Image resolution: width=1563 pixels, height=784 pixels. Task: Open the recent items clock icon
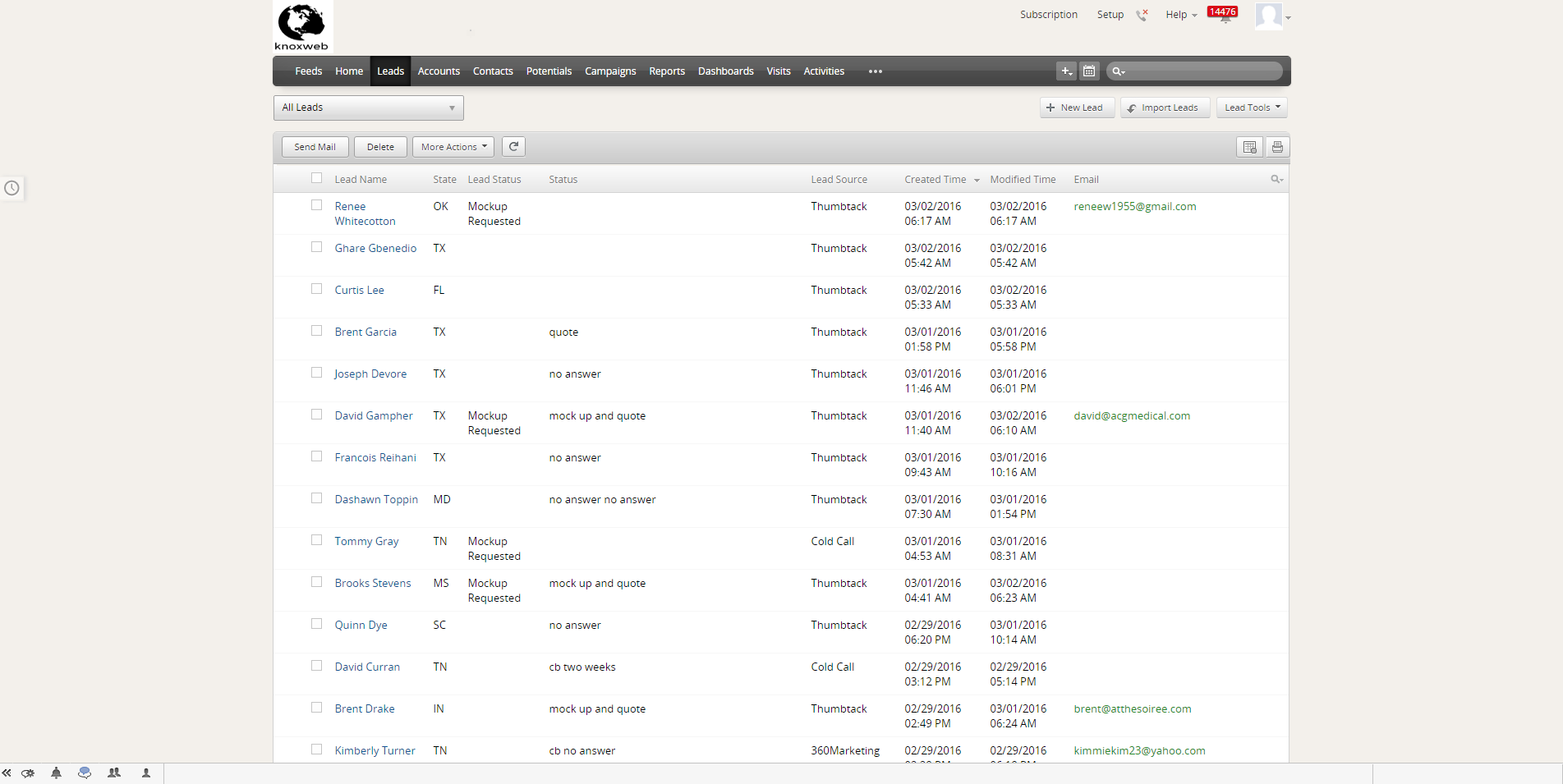coord(11,188)
